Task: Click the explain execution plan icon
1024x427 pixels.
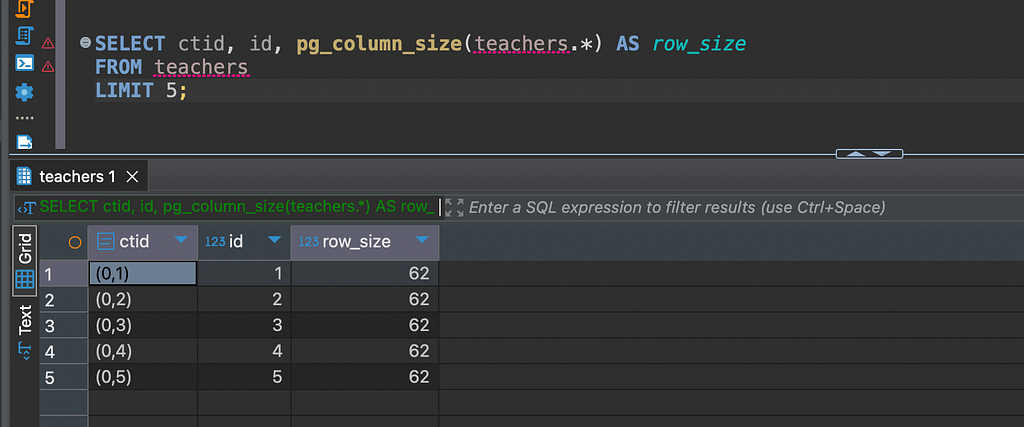Action: [x=24, y=36]
